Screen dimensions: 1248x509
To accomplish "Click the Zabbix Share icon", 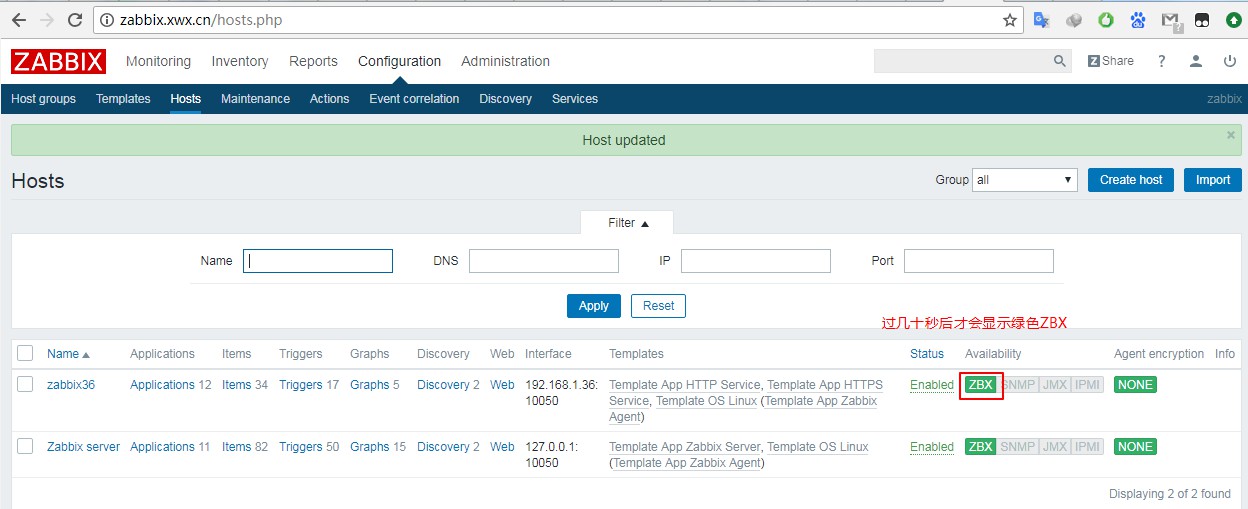I will (x=1110, y=61).
